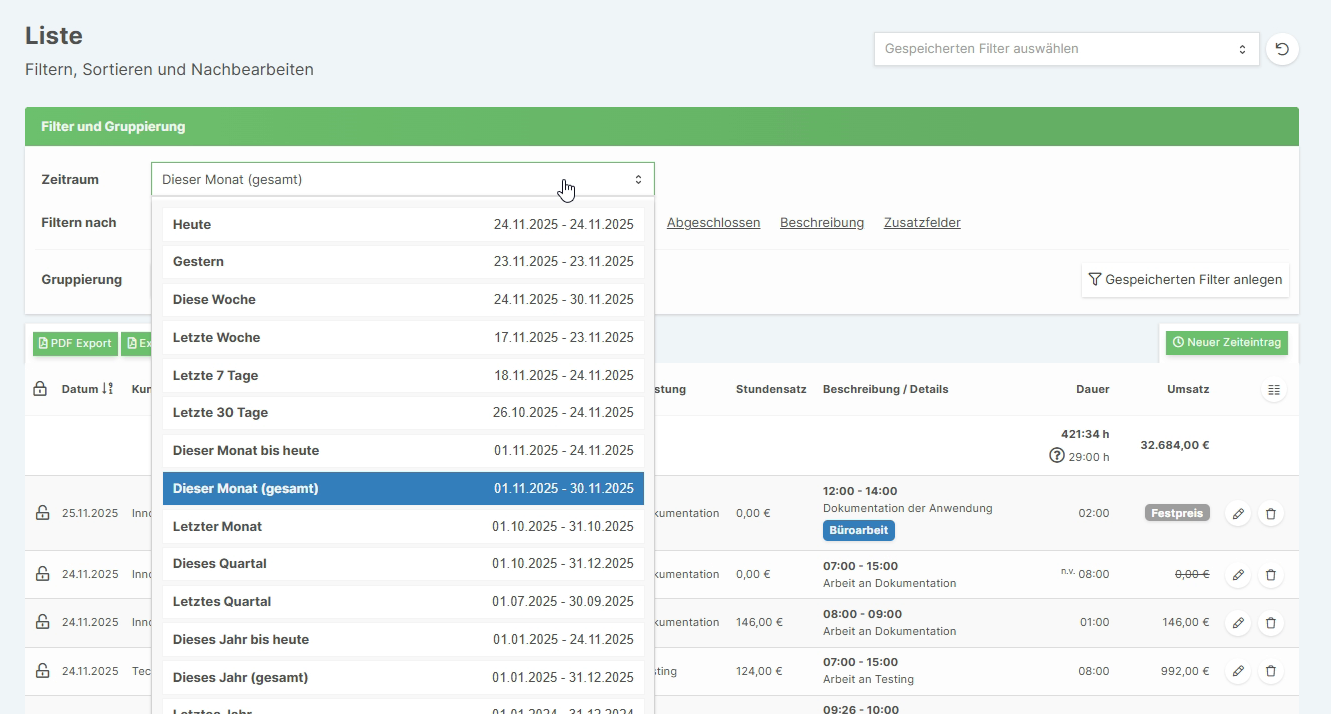Image resolution: width=1331 pixels, height=714 pixels.
Task: Create entry via "Neuer Zeiteintrag" button
Action: tap(1226, 343)
